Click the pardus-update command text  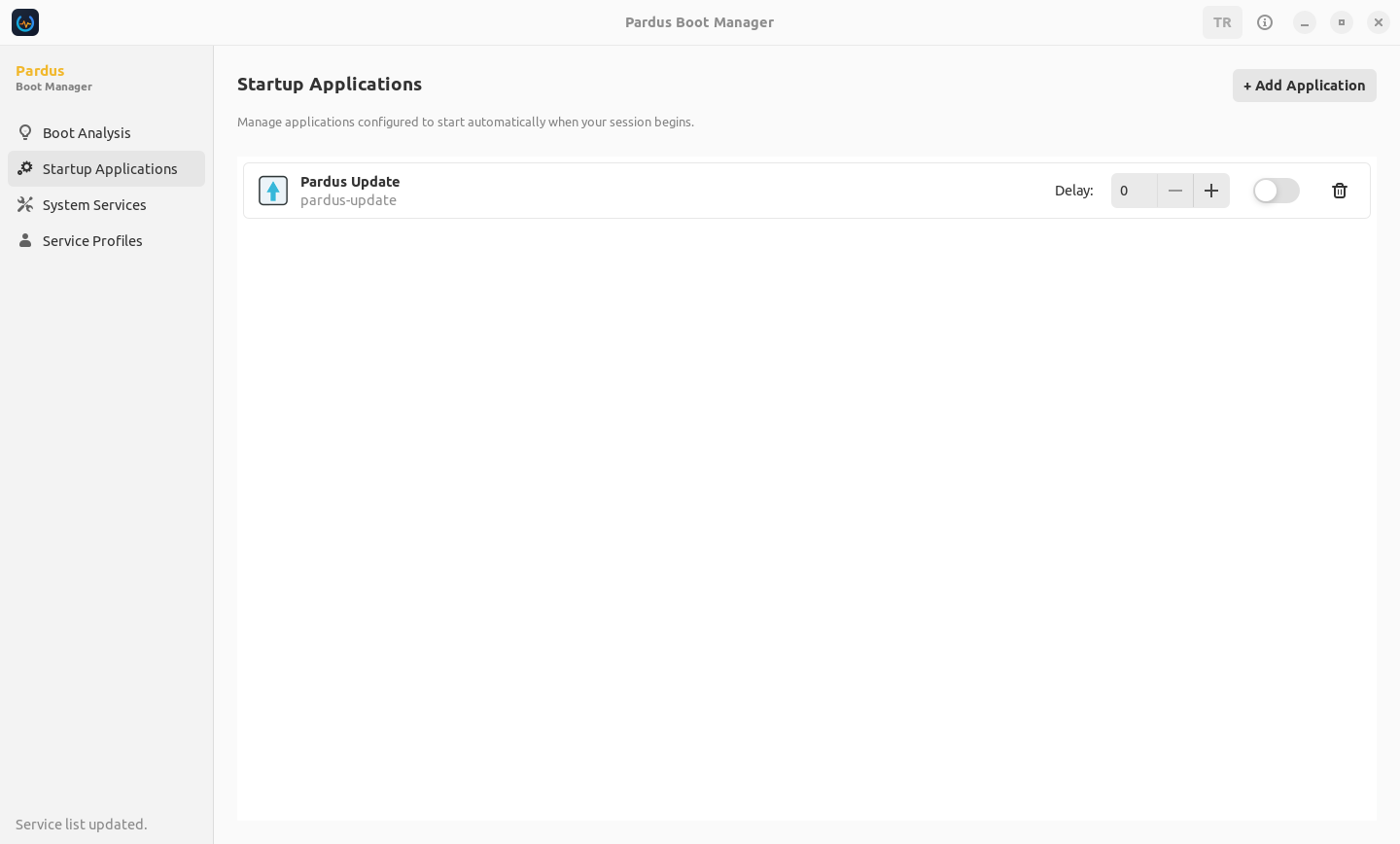[x=348, y=200]
